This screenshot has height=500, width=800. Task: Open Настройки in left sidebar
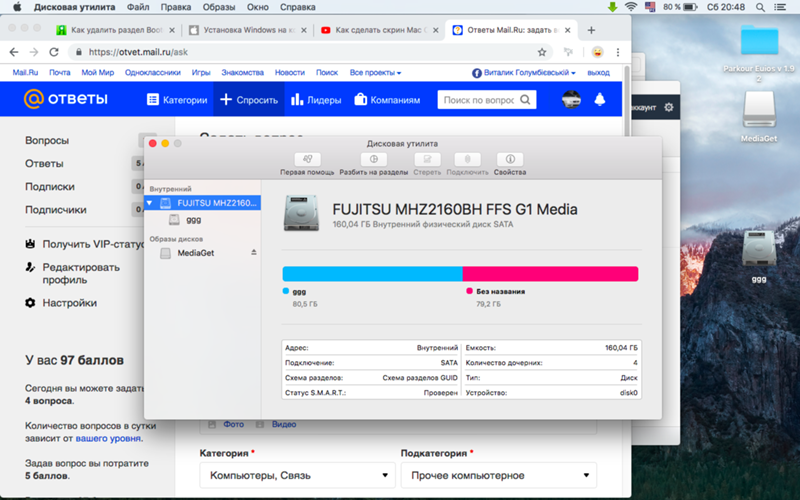pyautogui.click(x=61, y=303)
